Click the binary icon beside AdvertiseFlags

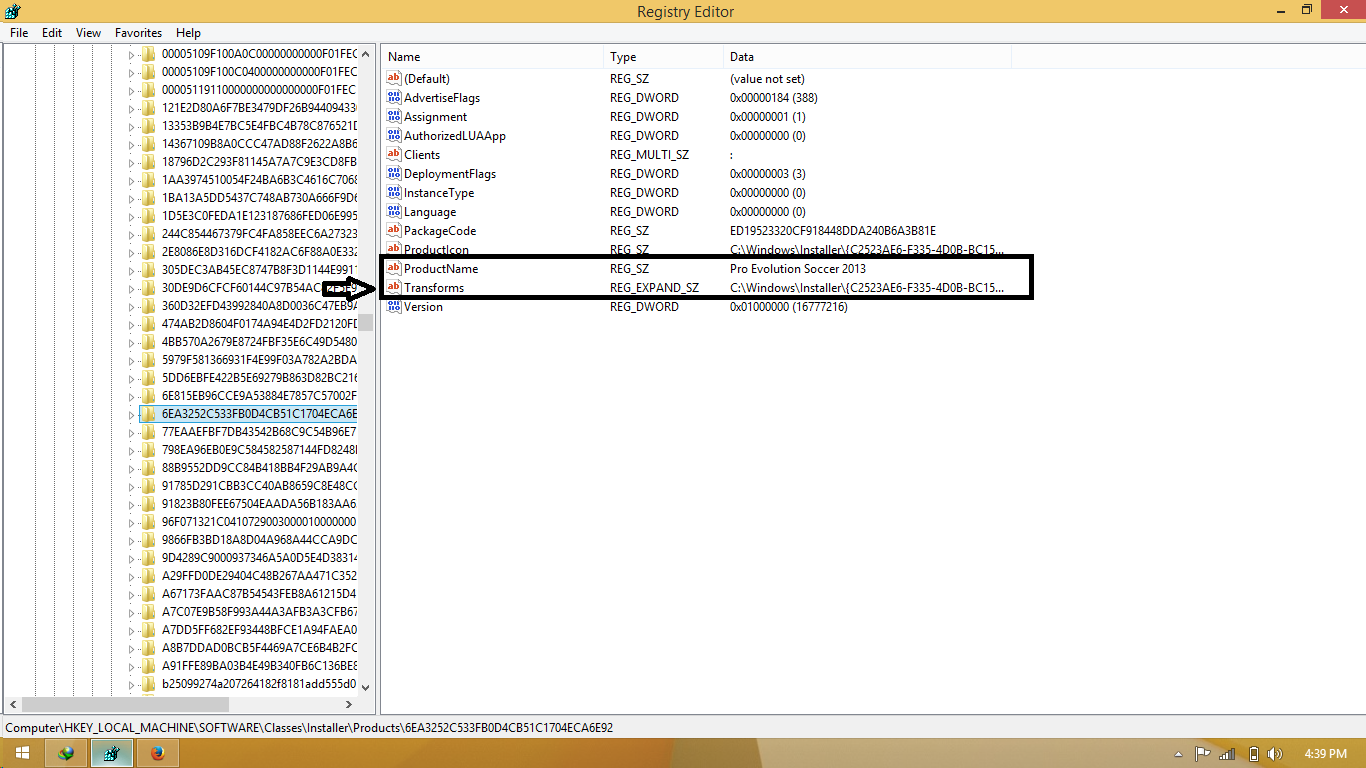click(393, 97)
